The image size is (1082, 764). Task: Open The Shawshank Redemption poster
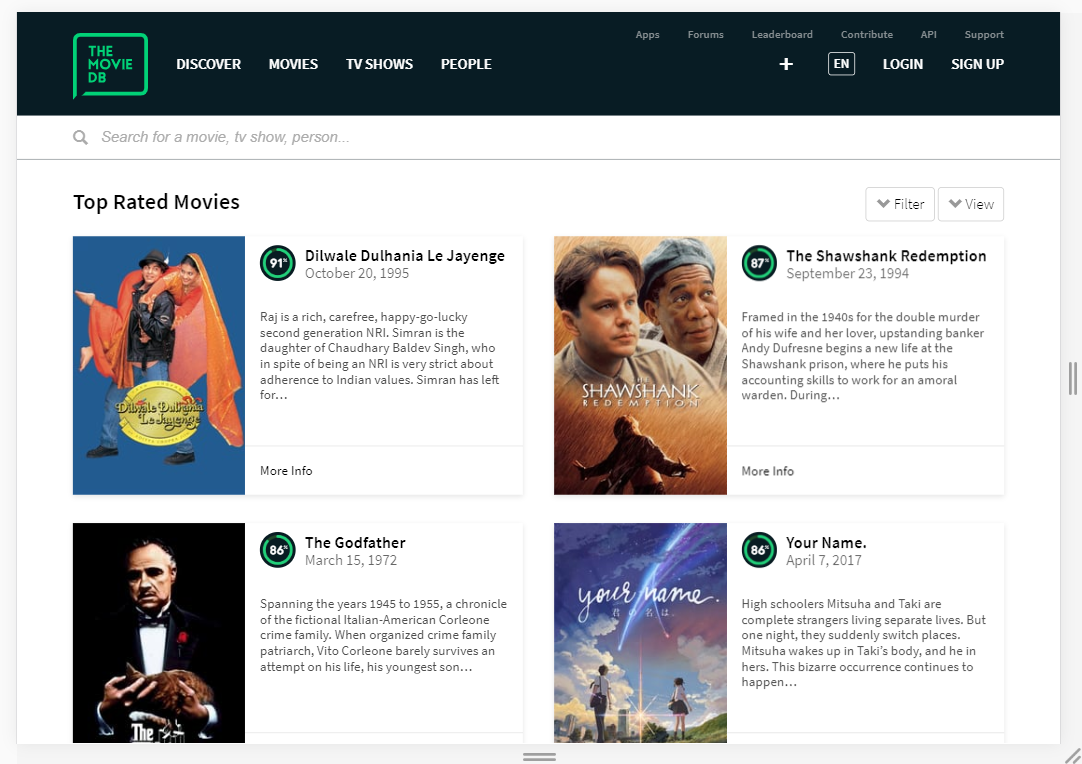click(640, 365)
